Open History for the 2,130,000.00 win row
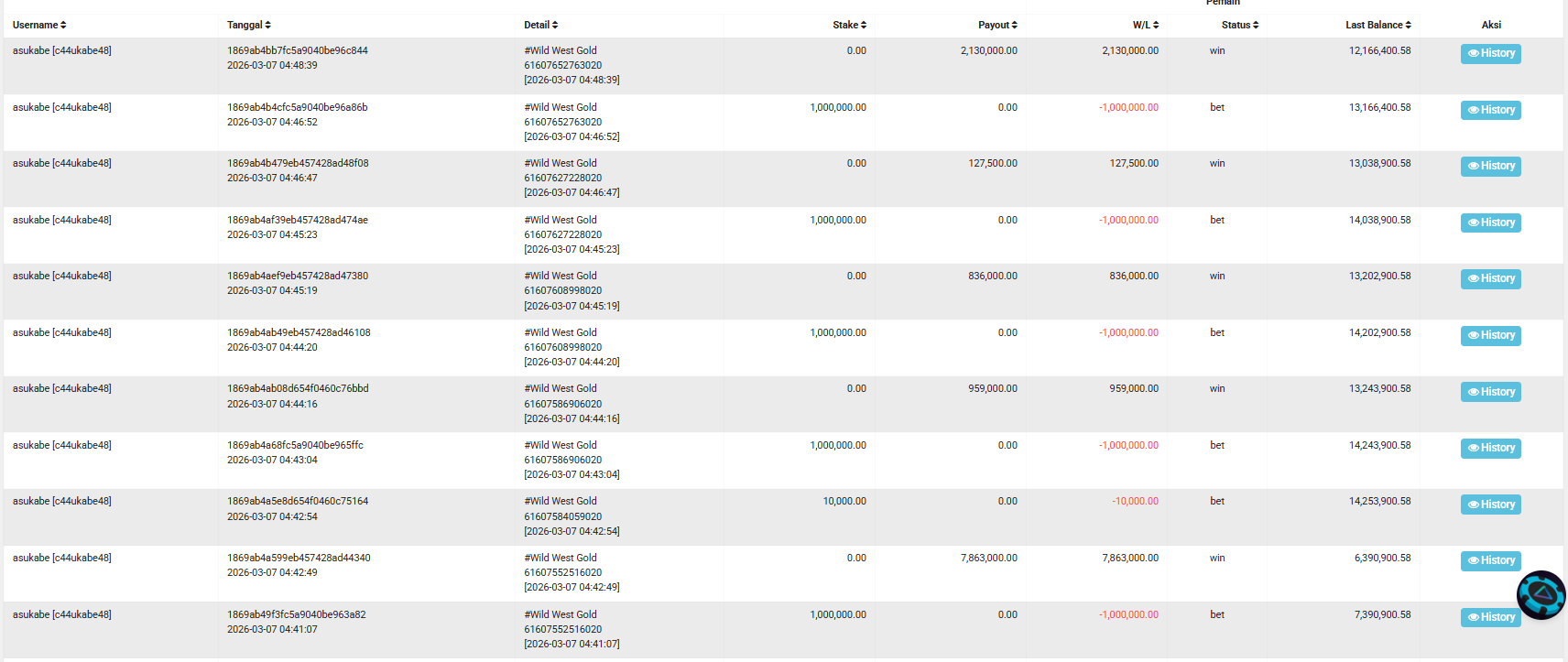The height and width of the screenshot is (662, 1568). point(1490,54)
